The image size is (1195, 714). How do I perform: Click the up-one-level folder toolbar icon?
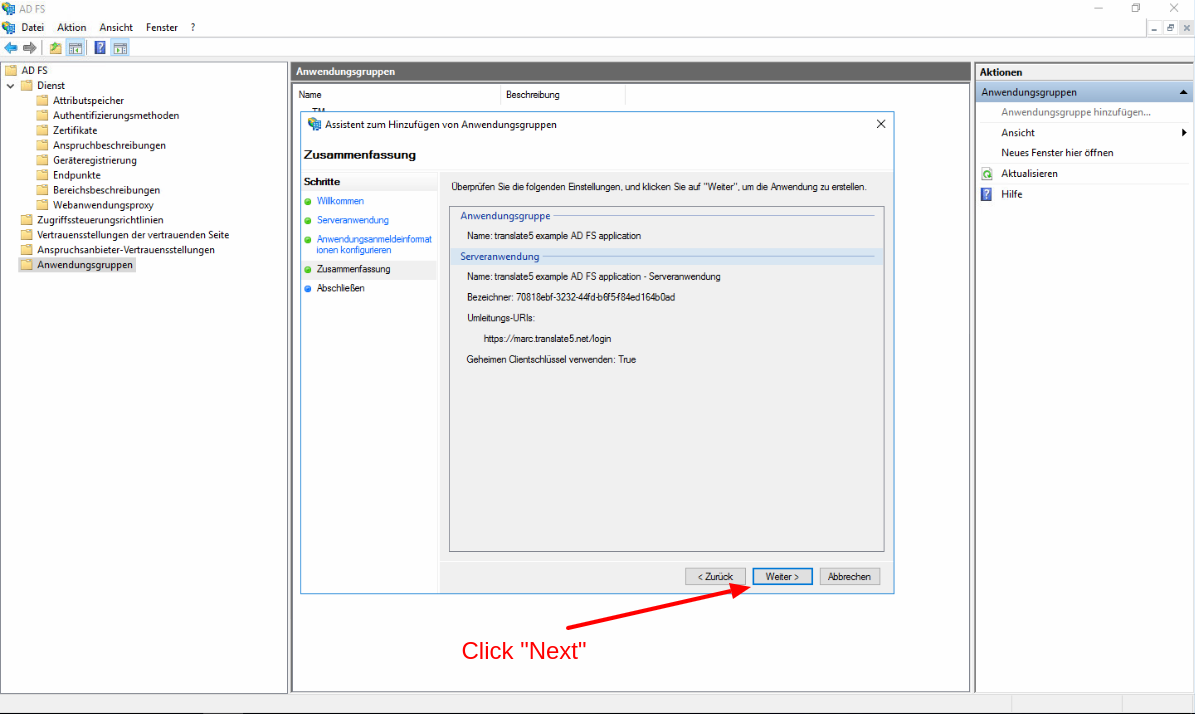[55, 48]
